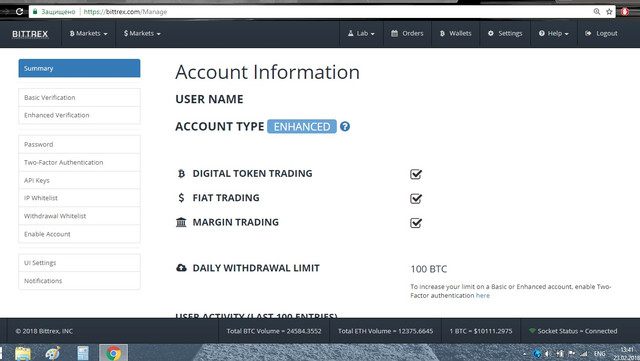640x361 pixels.
Task: Toggle Margin Trading checkbox
Action: 416,223
